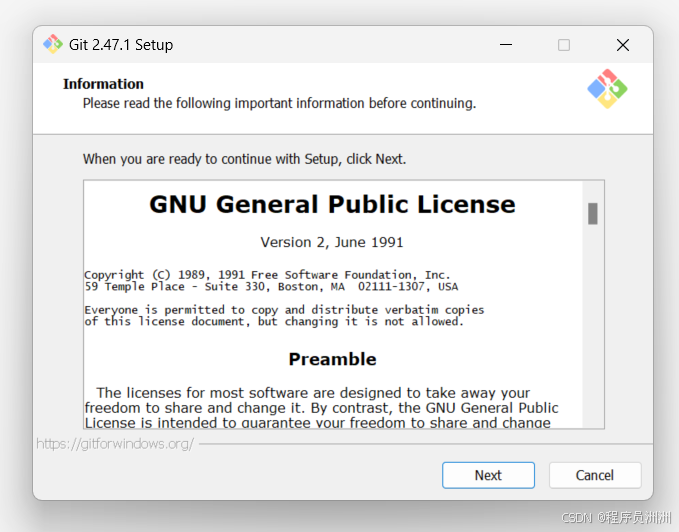The image size is (679, 532).
Task: Click the scrollbar track below the thumb
Action: (592, 325)
